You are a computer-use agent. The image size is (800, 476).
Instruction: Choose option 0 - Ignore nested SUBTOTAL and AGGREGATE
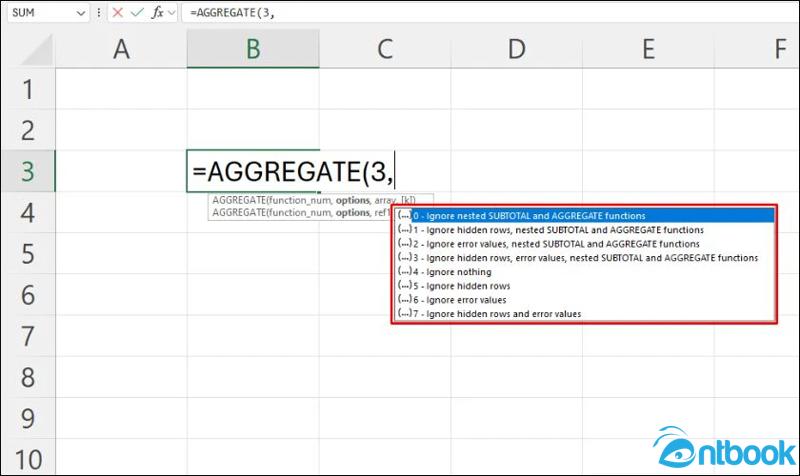click(x=585, y=216)
